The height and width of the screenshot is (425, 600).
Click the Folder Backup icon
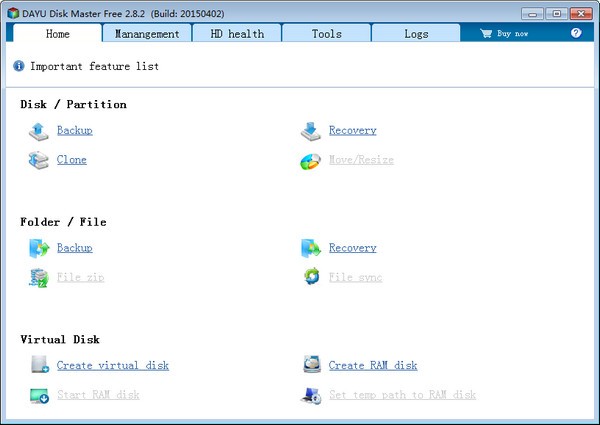[x=39, y=248]
